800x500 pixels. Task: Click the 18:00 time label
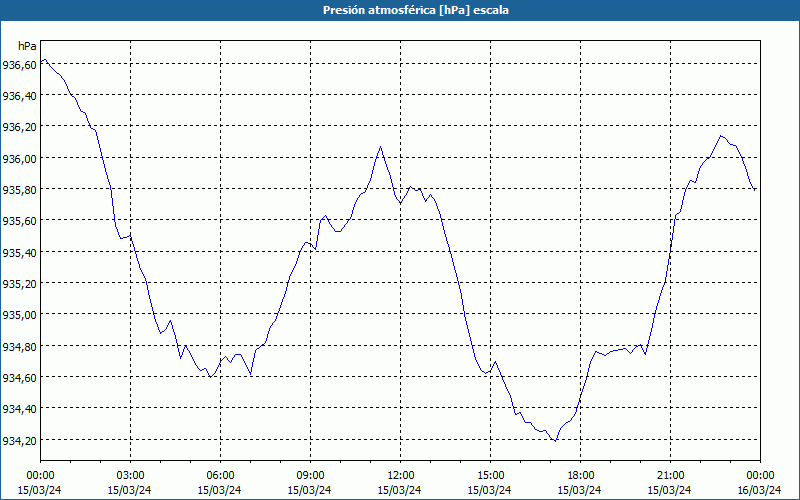pyautogui.click(x=580, y=476)
